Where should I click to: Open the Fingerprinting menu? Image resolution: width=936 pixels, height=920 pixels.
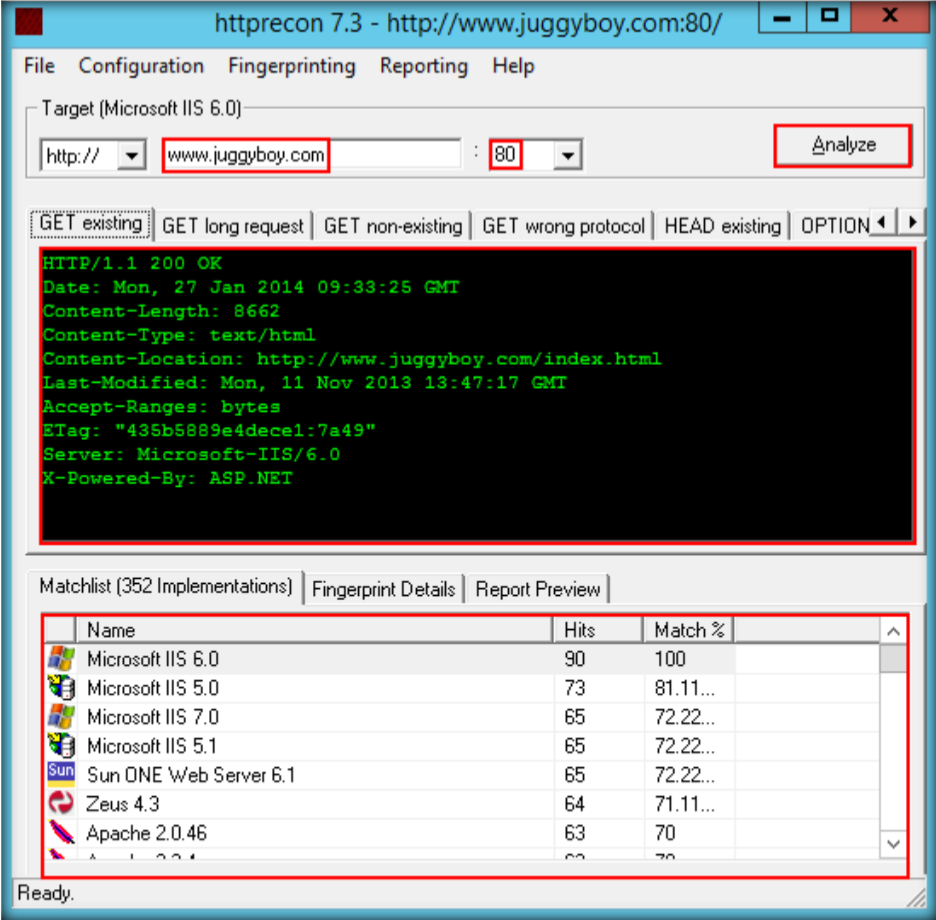tap(291, 67)
